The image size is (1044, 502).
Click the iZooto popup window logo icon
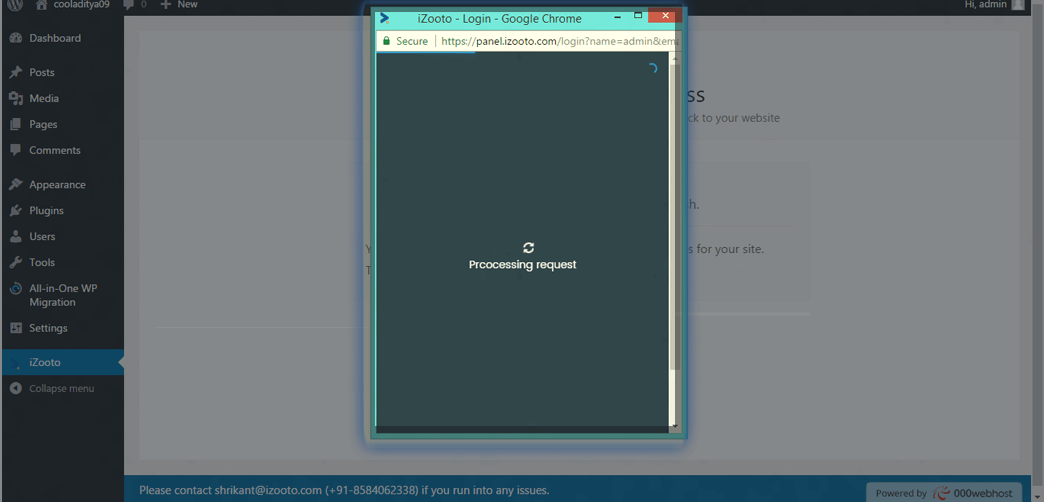coord(385,18)
